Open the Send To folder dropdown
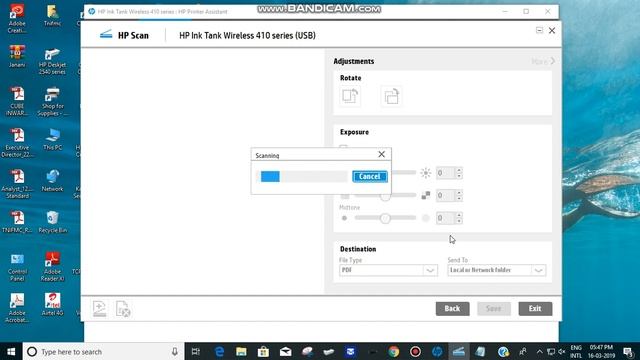 coord(497,270)
